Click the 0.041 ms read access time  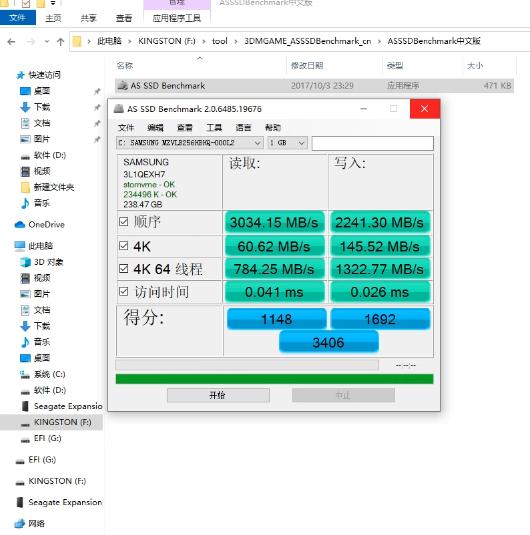coord(274,292)
